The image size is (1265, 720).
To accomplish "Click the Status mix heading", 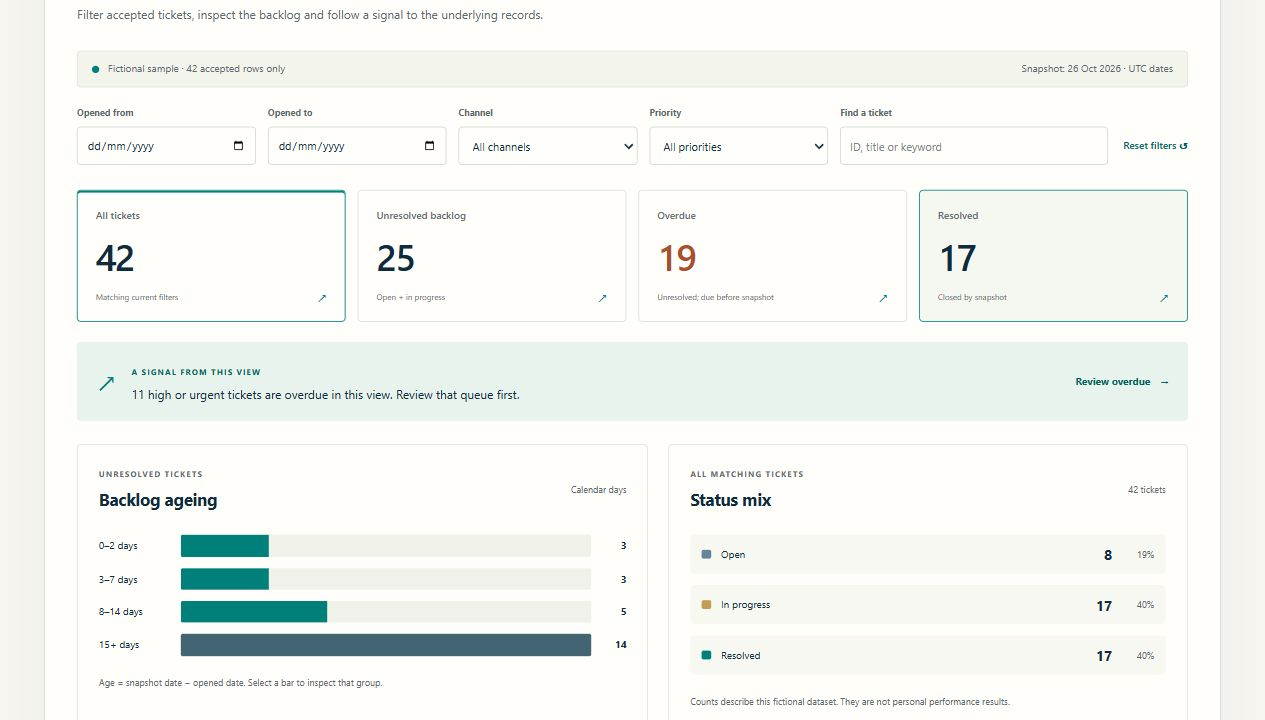I will coord(731,500).
